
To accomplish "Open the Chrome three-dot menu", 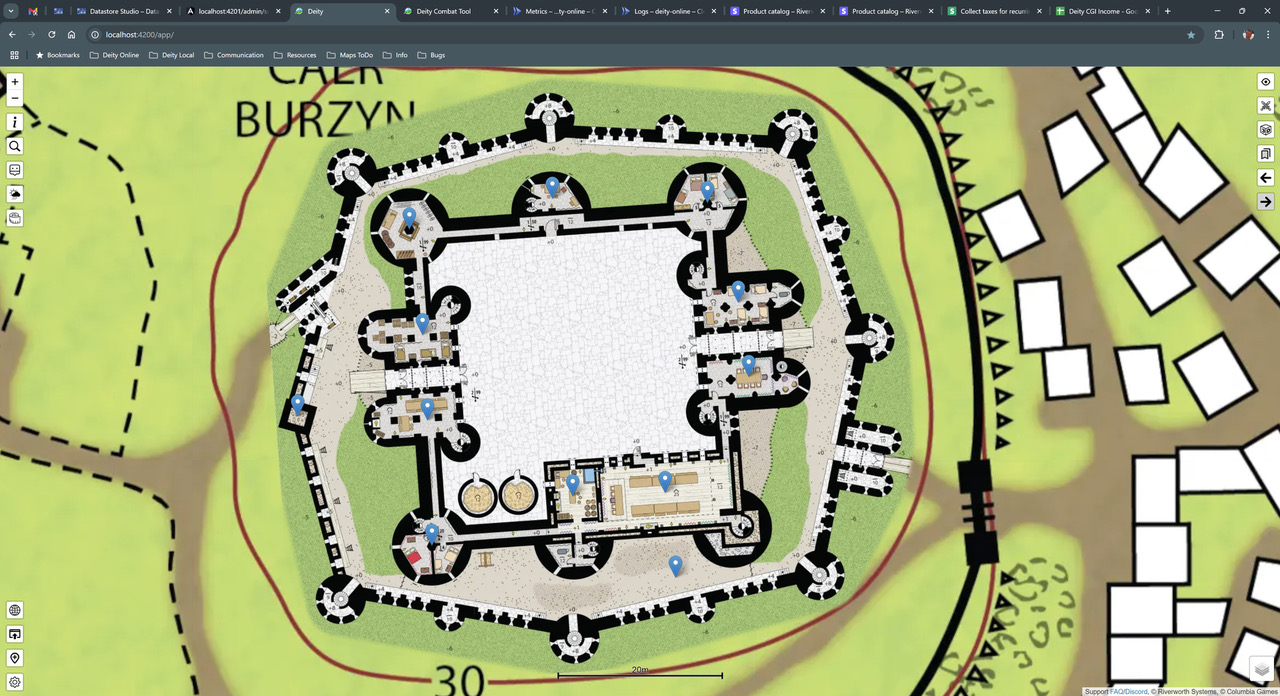I will click(1267, 34).
